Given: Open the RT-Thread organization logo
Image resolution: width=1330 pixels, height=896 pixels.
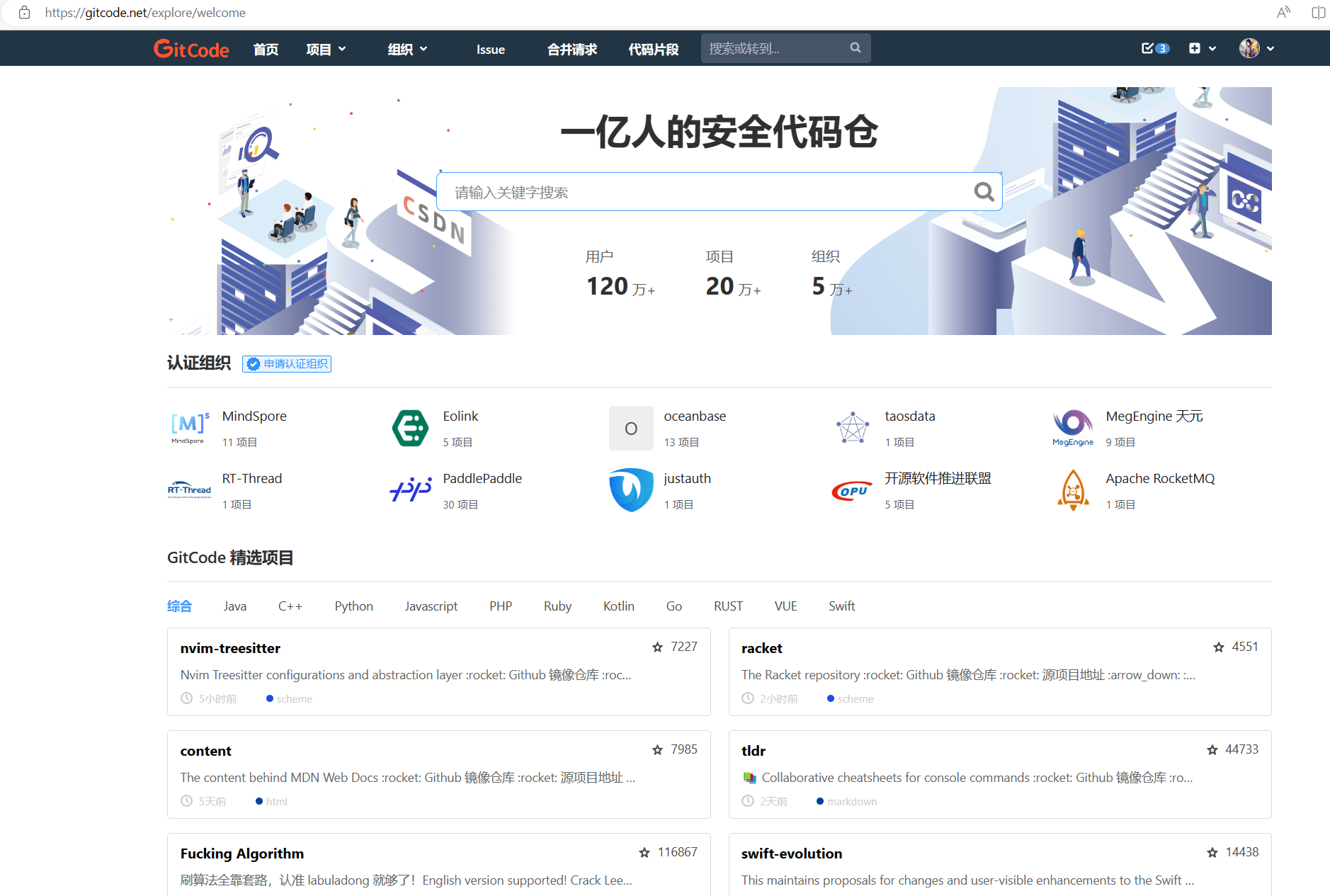Looking at the screenshot, I should [x=189, y=490].
